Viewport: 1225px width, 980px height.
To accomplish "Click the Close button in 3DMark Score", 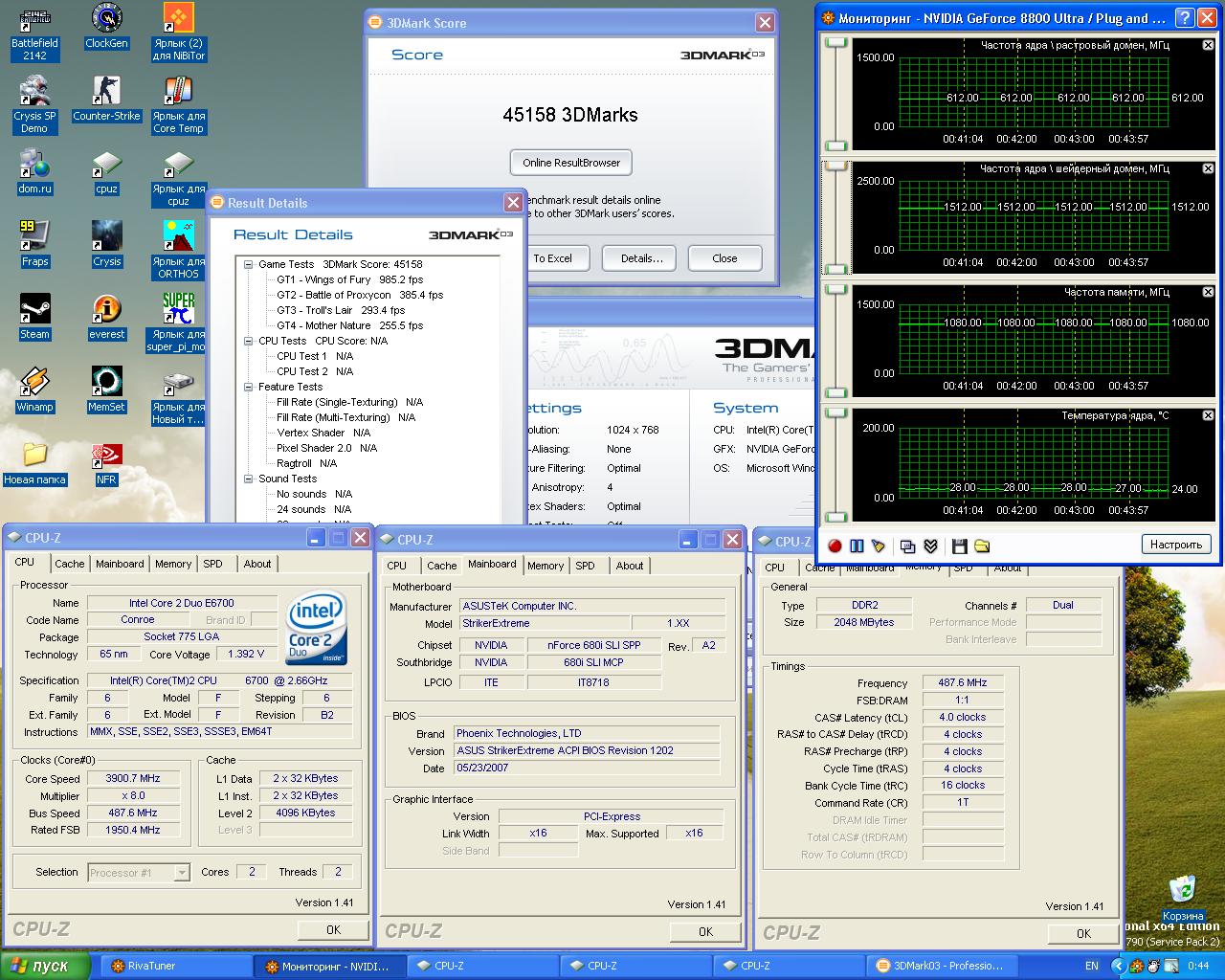I will point(724,258).
